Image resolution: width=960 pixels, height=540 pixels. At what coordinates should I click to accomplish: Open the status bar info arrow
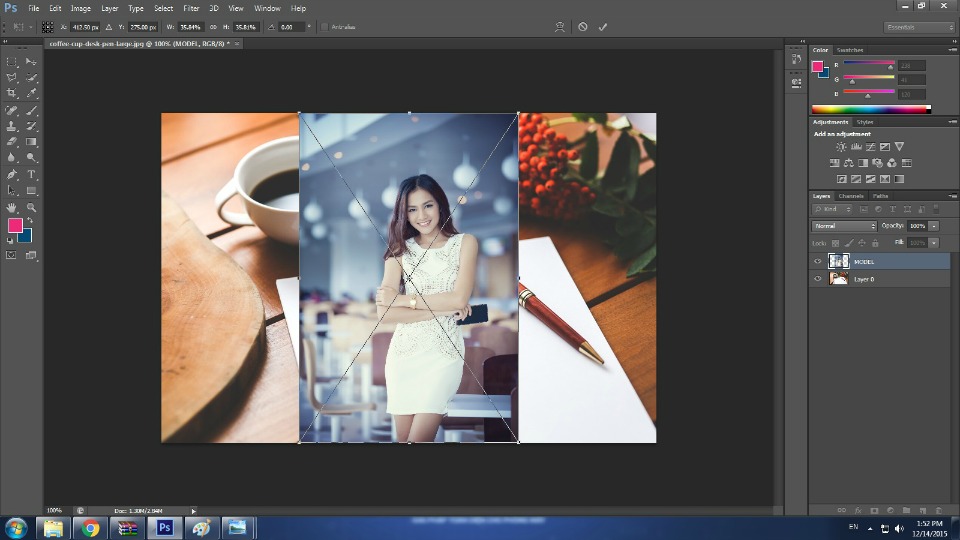pos(193,511)
